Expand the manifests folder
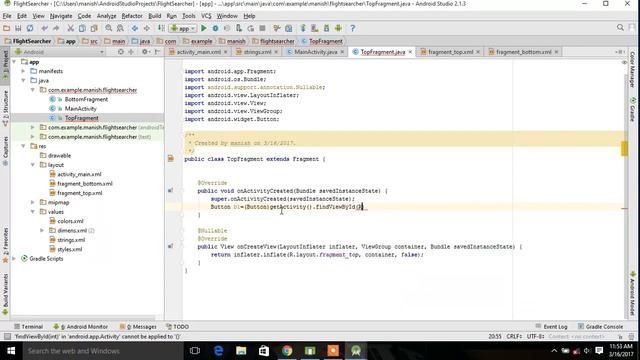The image size is (640, 360). [24, 71]
